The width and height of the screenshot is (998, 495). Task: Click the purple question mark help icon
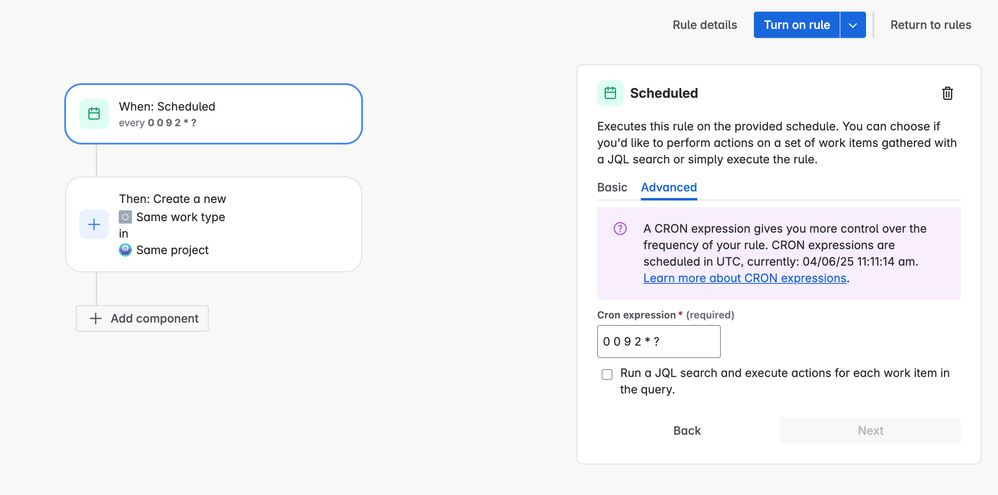pos(620,229)
